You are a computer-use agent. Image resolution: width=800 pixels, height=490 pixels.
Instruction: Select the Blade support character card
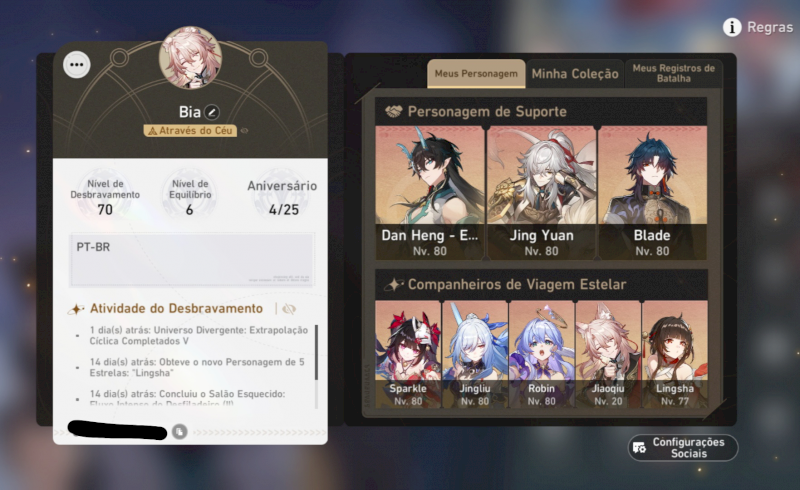pos(653,193)
